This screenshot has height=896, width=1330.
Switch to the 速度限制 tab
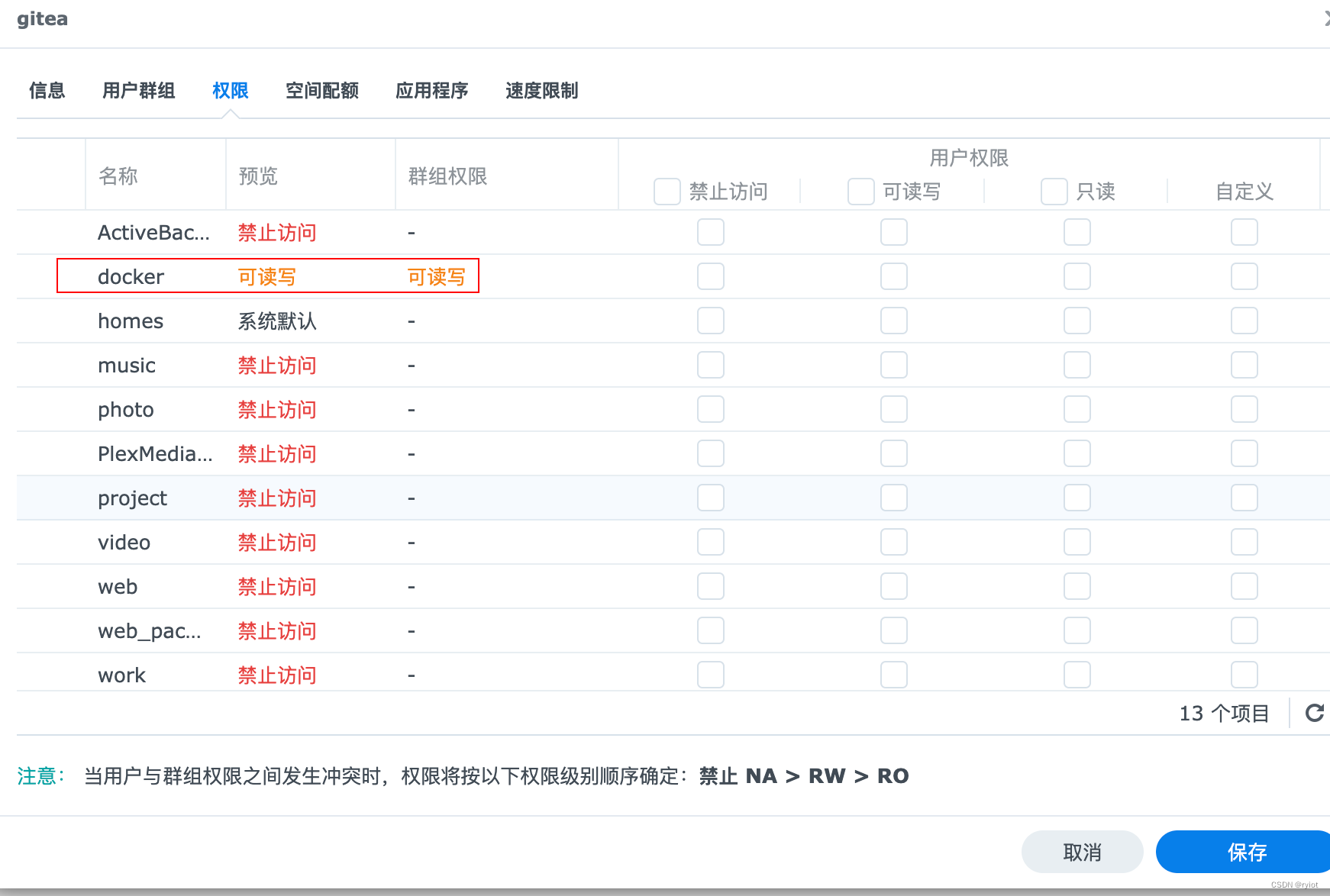pos(542,91)
